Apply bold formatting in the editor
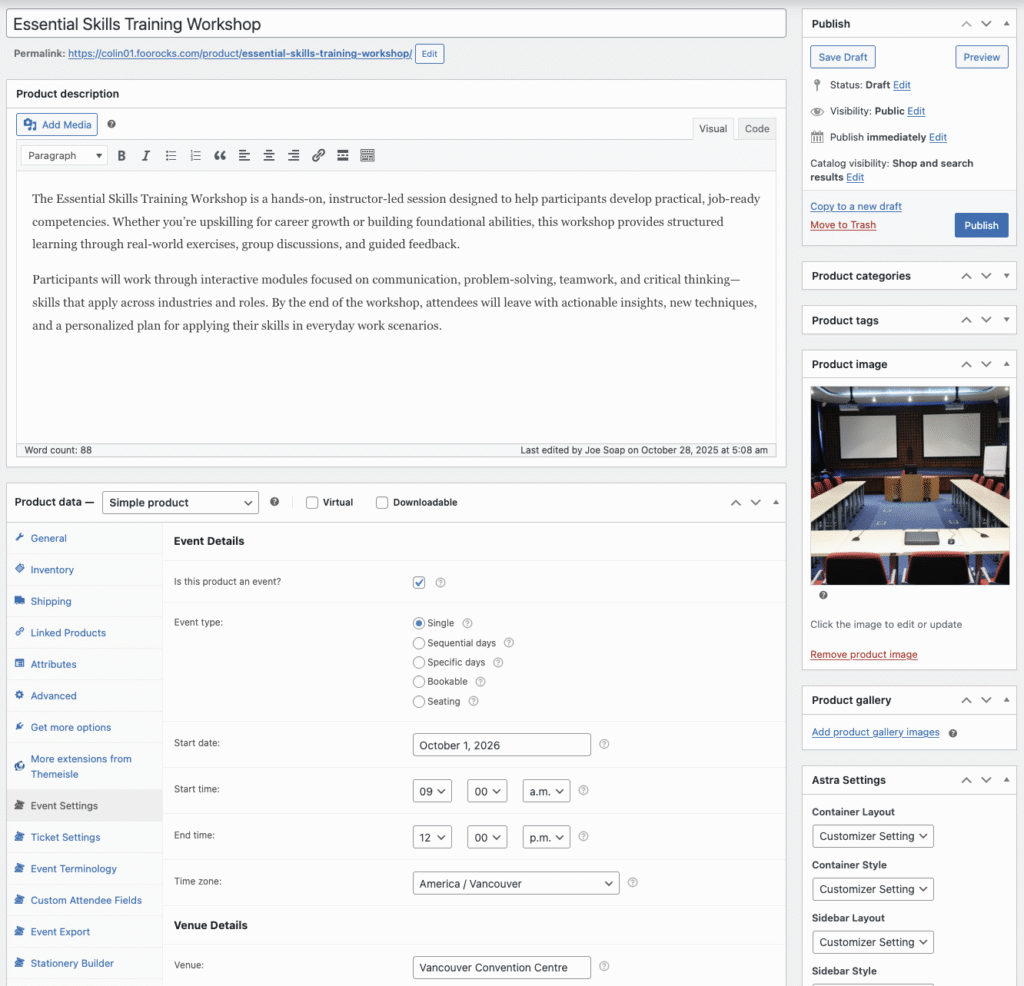1024x986 pixels. click(x=121, y=155)
